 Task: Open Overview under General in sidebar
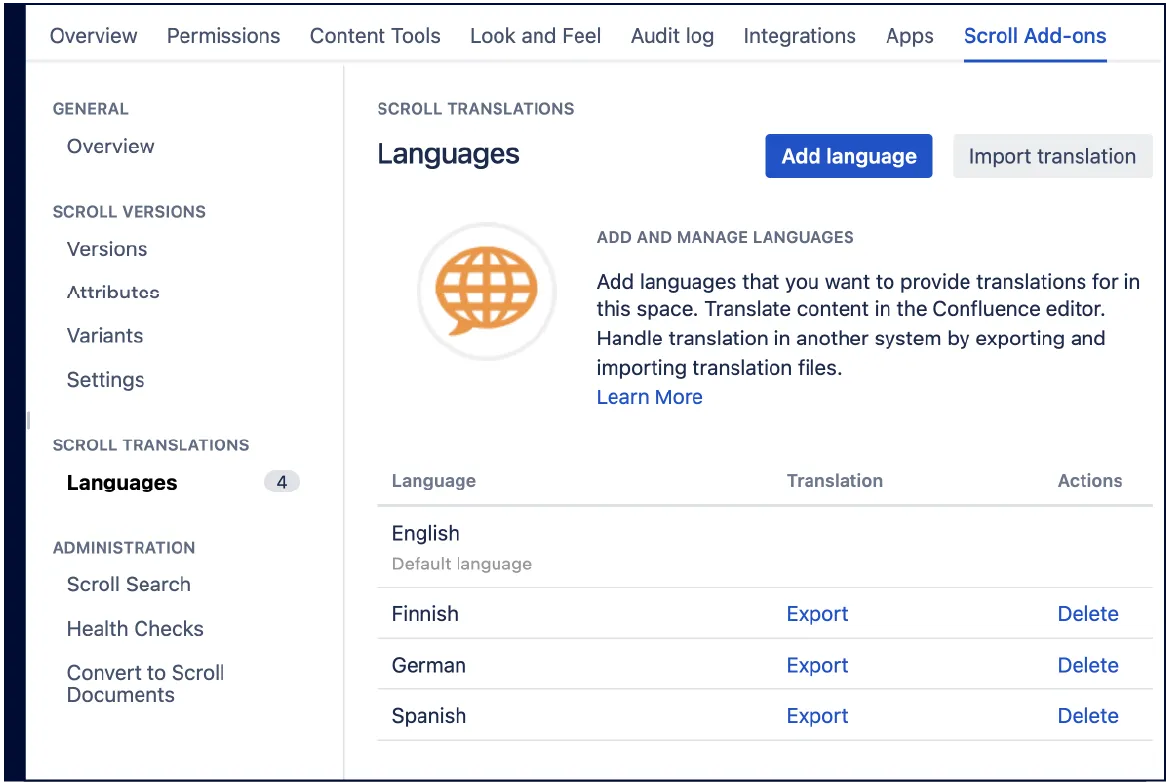(x=110, y=146)
